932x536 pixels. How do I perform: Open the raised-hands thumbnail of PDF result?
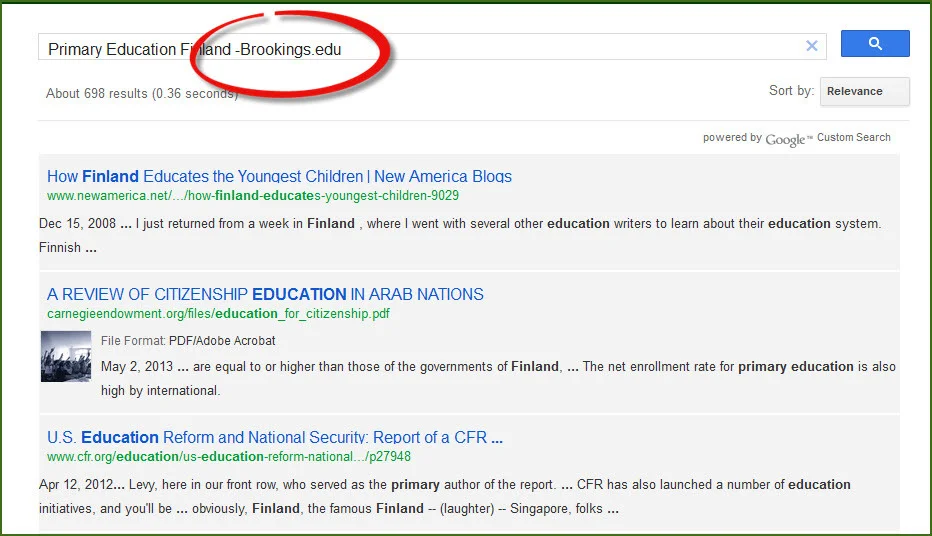point(66,356)
